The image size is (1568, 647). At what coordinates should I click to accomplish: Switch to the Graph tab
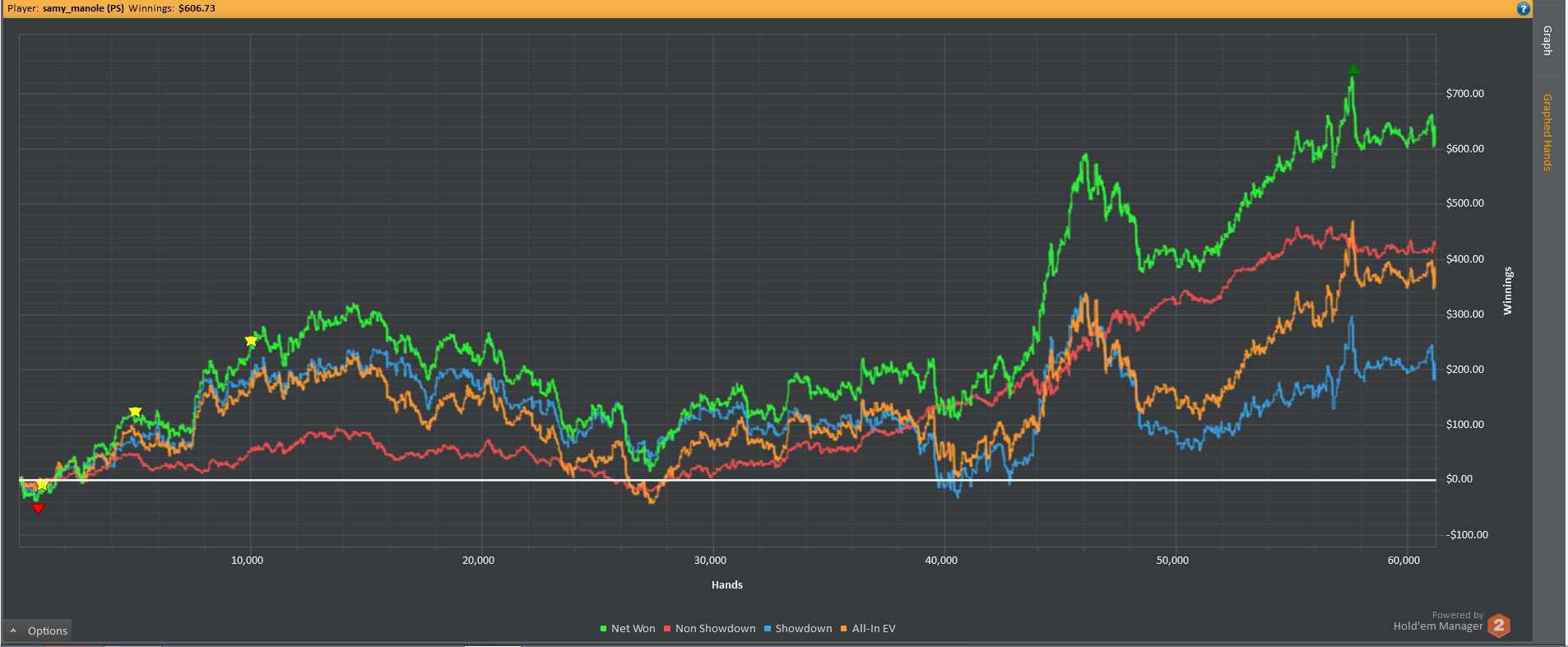(1547, 40)
